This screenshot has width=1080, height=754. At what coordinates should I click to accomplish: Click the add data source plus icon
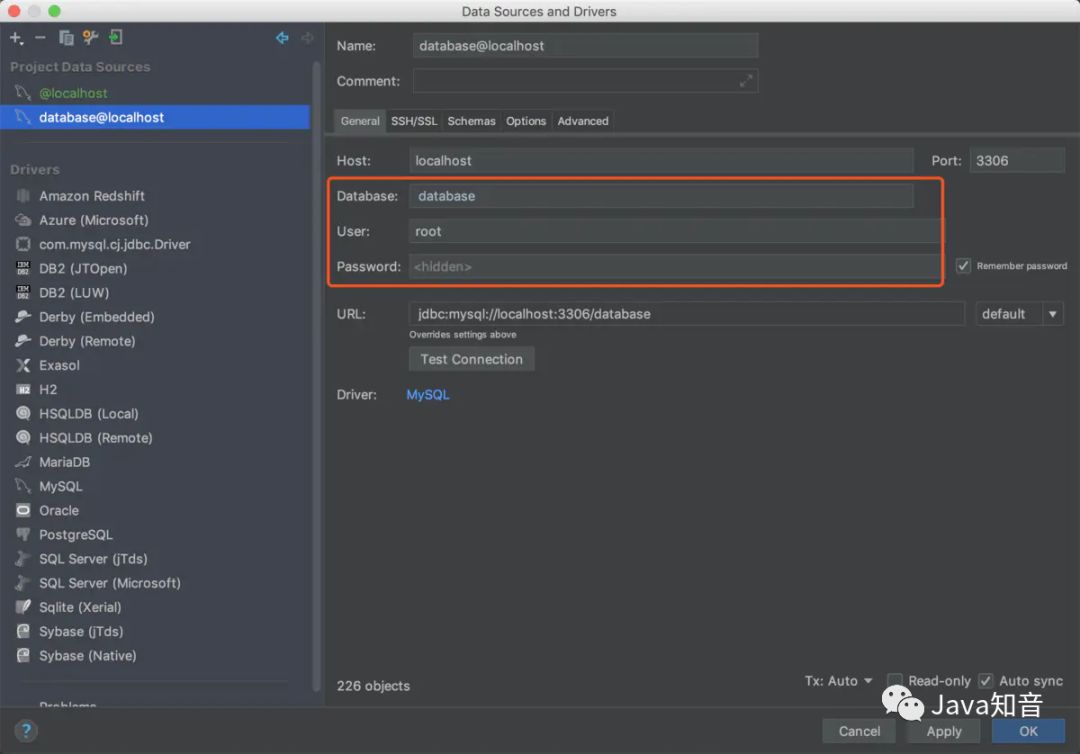tap(15, 37)
